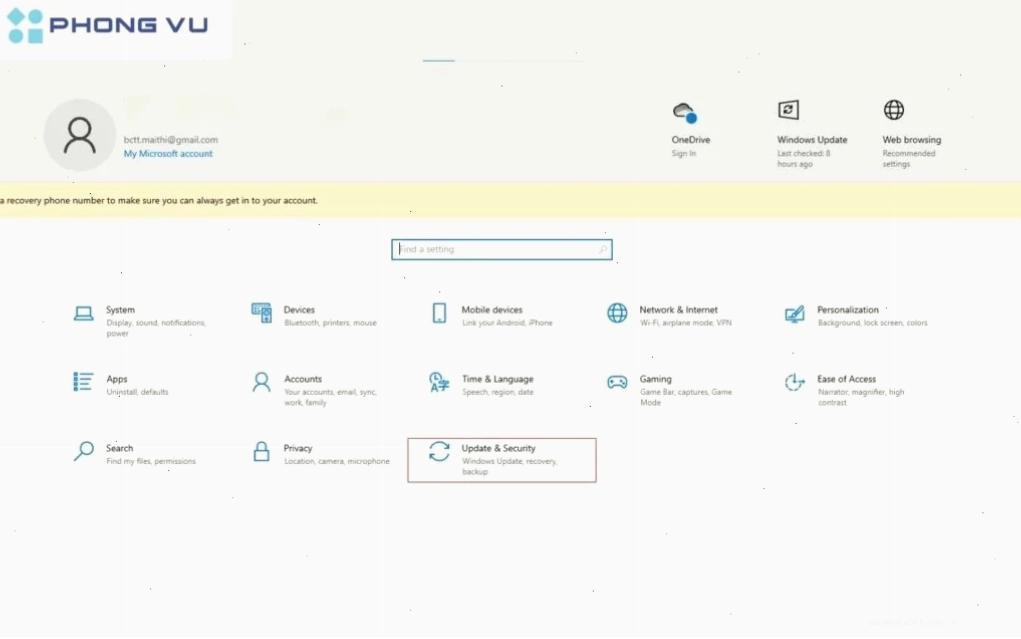Click 'Link your Android, iPhone' description
The width and height of the screenshot is (1021, 639).
pos(507,323)
